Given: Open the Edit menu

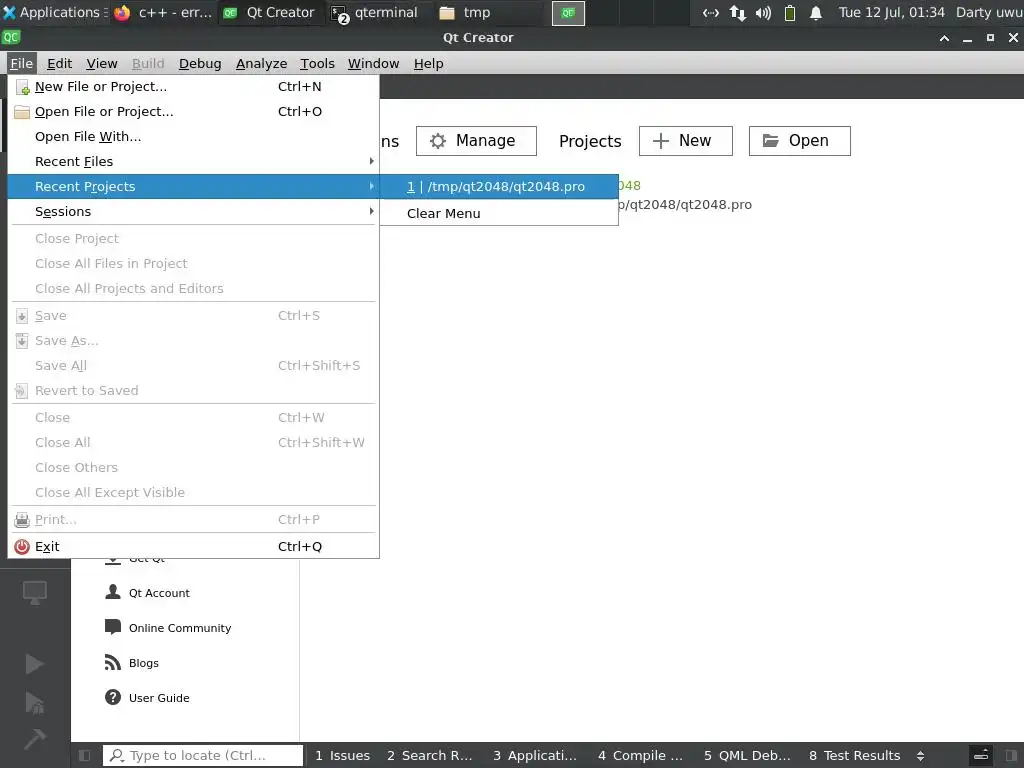Looking at the screenshot, I should [x=59, y=63].
